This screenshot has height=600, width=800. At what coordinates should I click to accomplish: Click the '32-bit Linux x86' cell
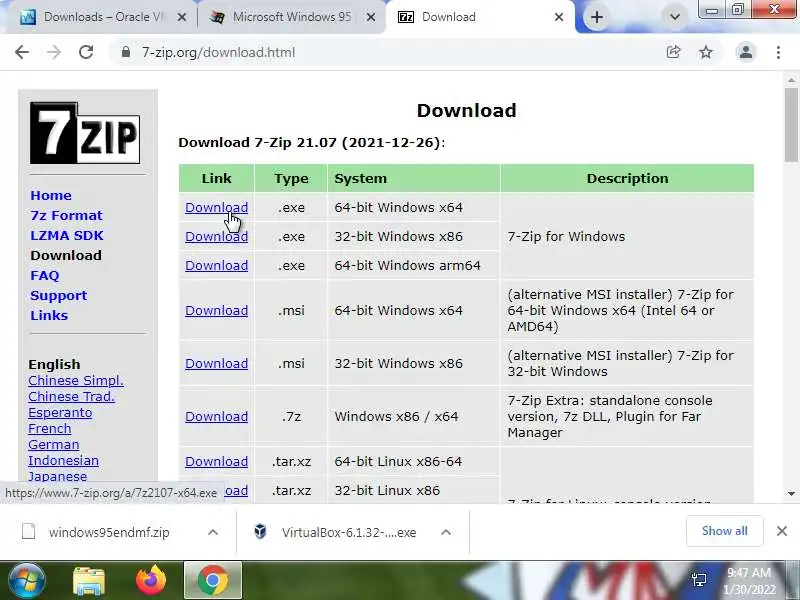point(413,490)
